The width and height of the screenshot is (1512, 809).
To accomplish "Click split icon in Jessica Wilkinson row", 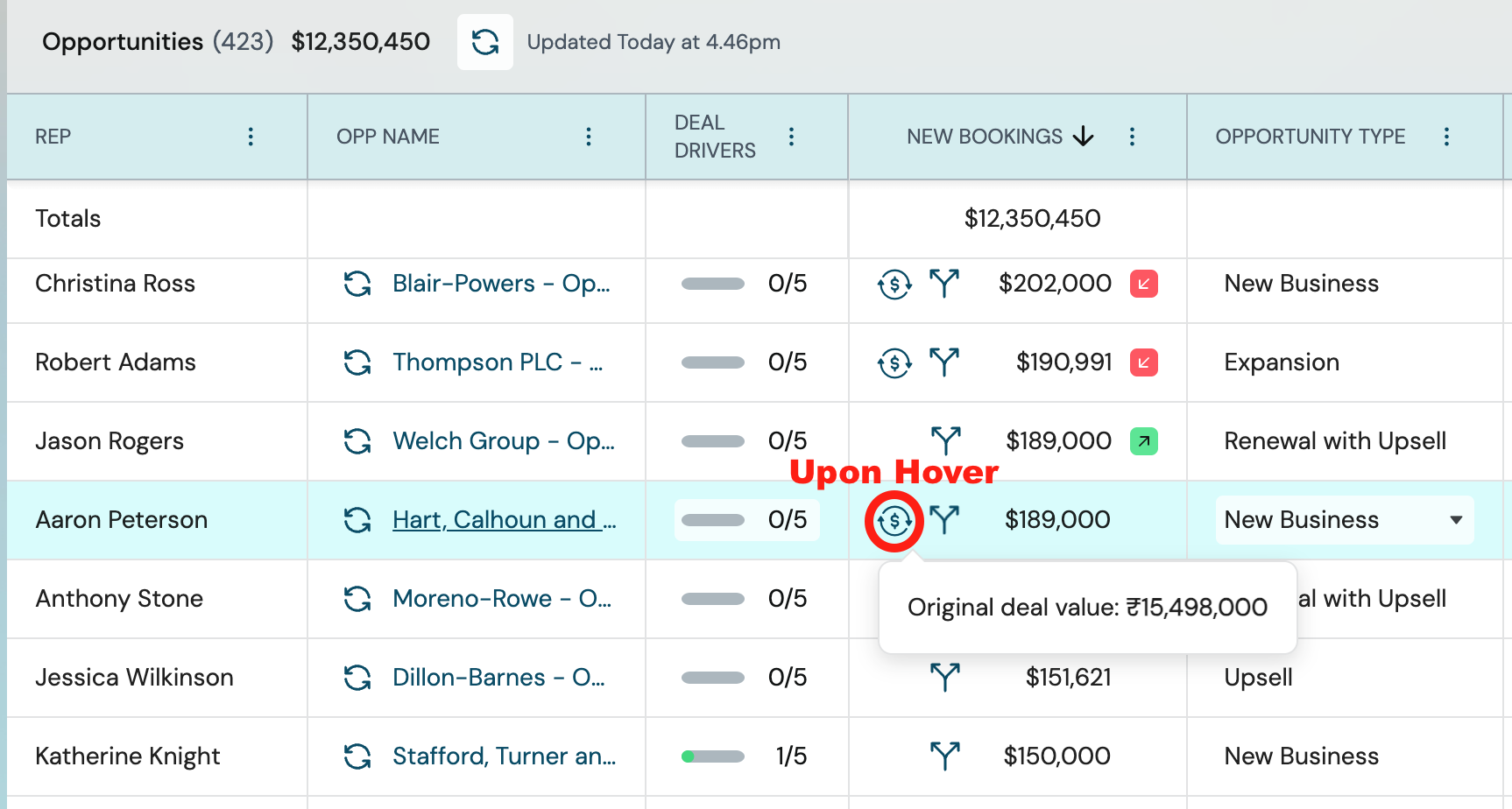I will point(944,678).
